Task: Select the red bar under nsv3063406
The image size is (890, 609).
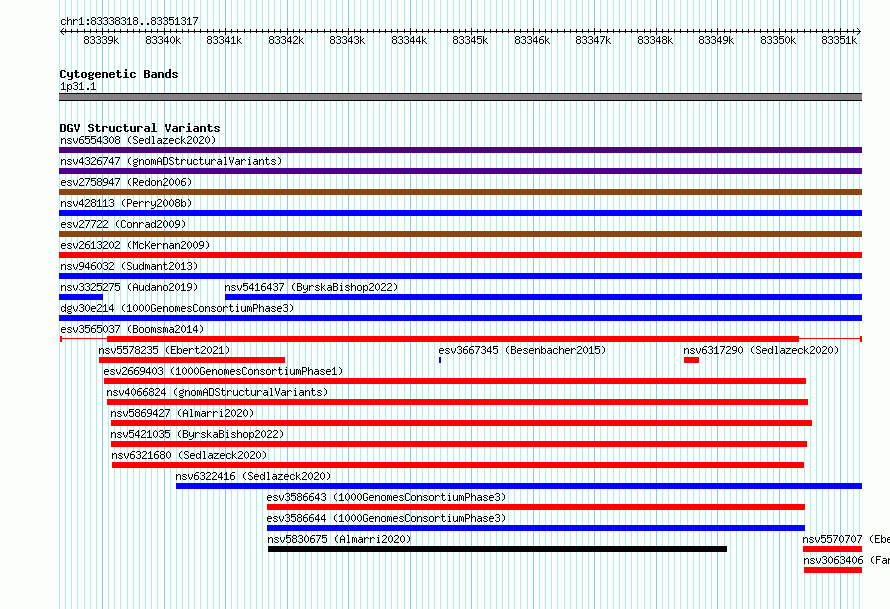Action: pyautogui.click(x=833, y=570)
